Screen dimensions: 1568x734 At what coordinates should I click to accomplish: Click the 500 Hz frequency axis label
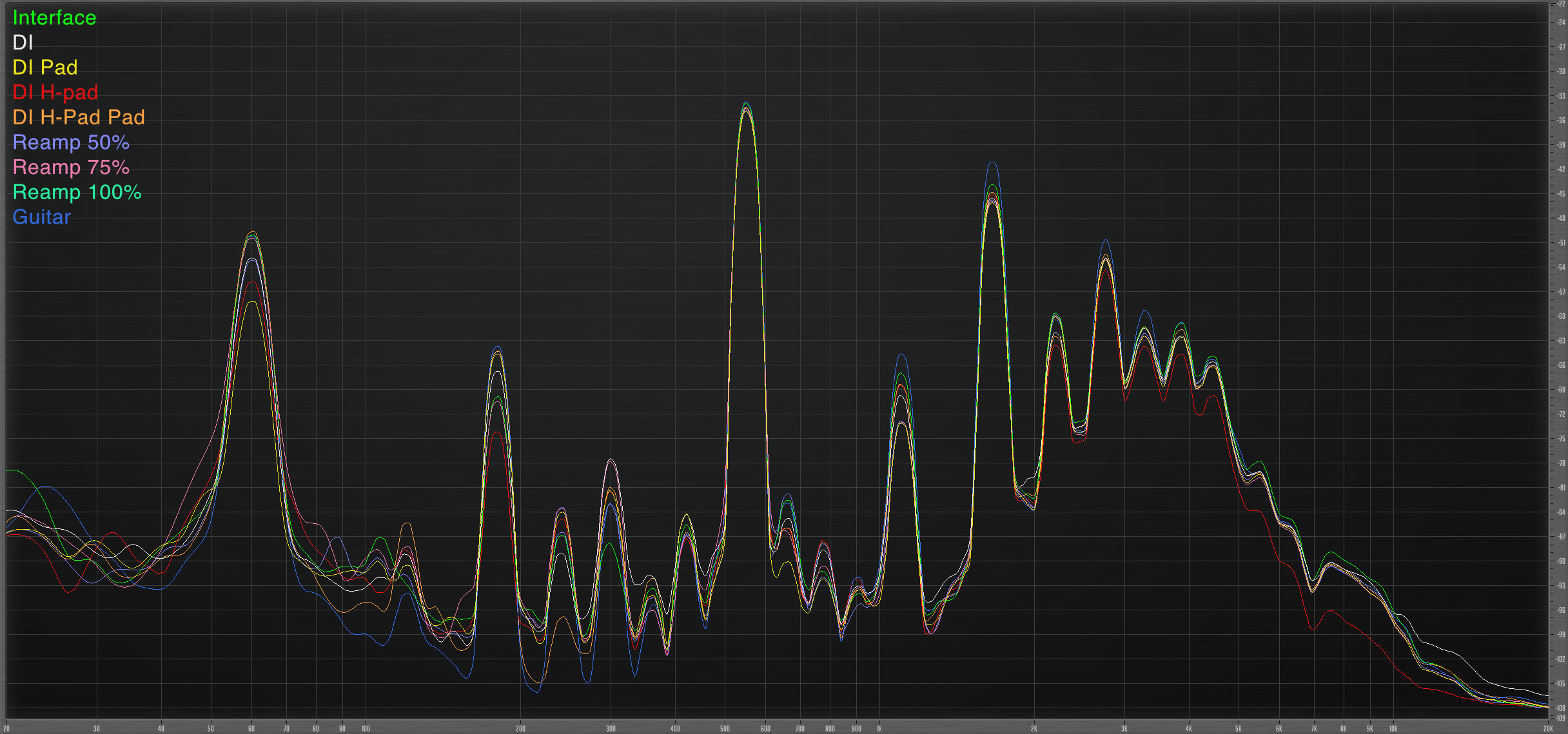tap(725, 729)
